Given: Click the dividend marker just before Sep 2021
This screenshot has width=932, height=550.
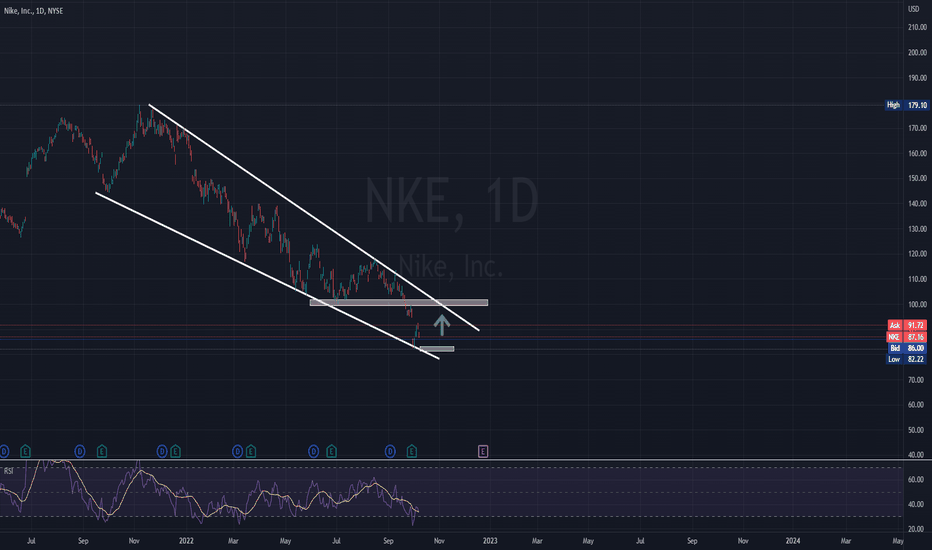Looking at the screenshot, I should (80, 451).
